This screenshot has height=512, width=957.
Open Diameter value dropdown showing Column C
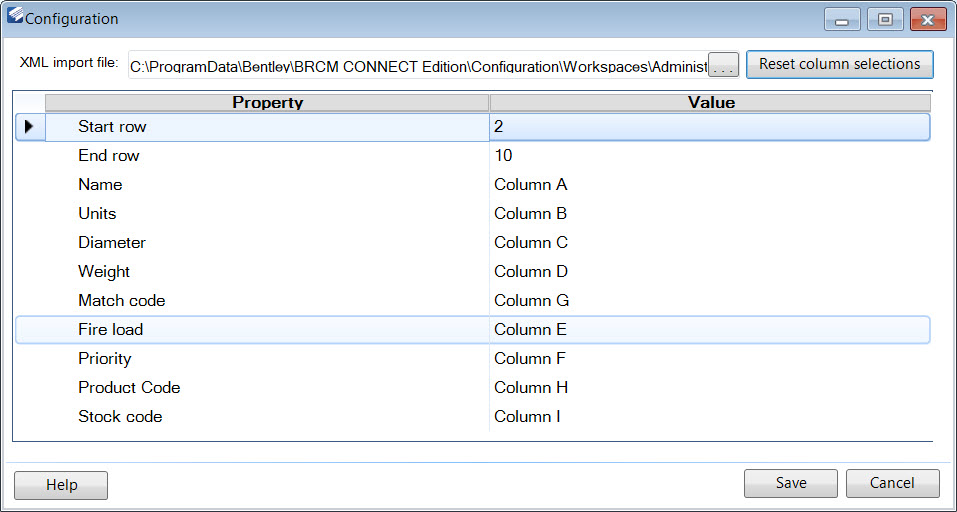click(x=710, y=242)
